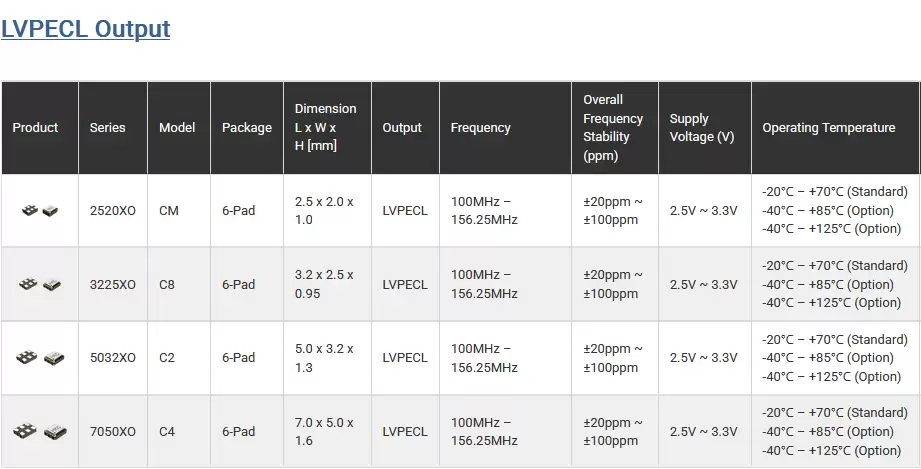921x469 pixels.
Task: Click the Overall Frequency Stability header
Action: [613, 128]
